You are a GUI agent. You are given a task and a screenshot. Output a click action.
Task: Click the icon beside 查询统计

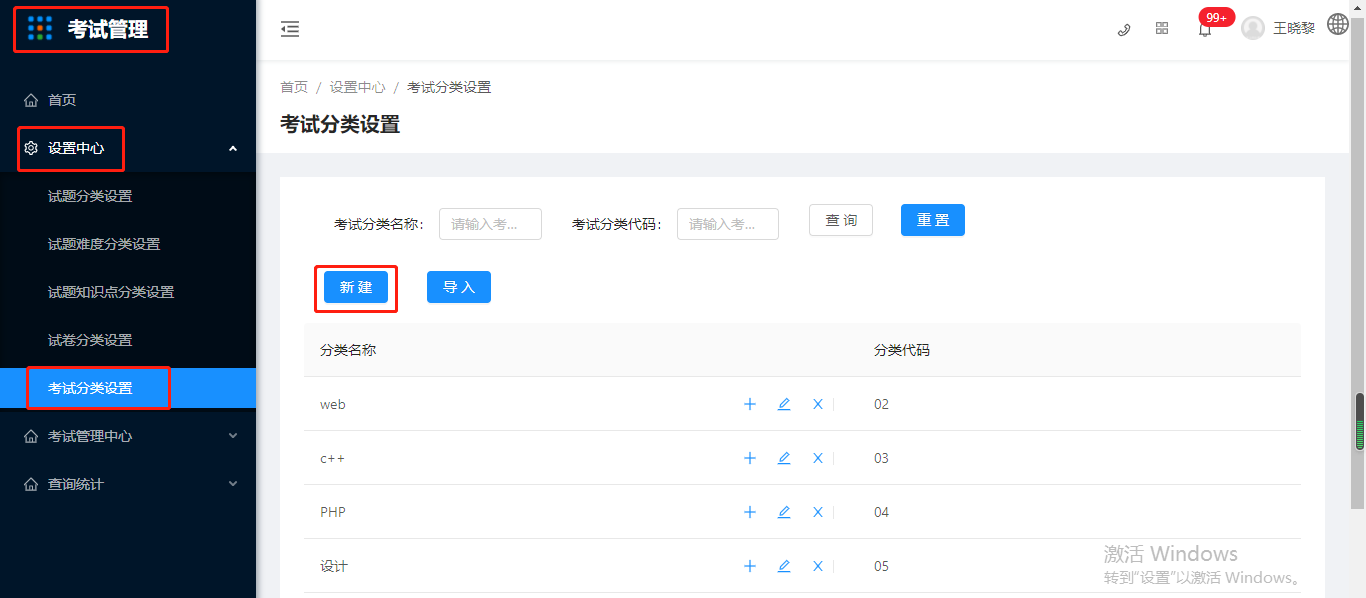tap(31, 484)
